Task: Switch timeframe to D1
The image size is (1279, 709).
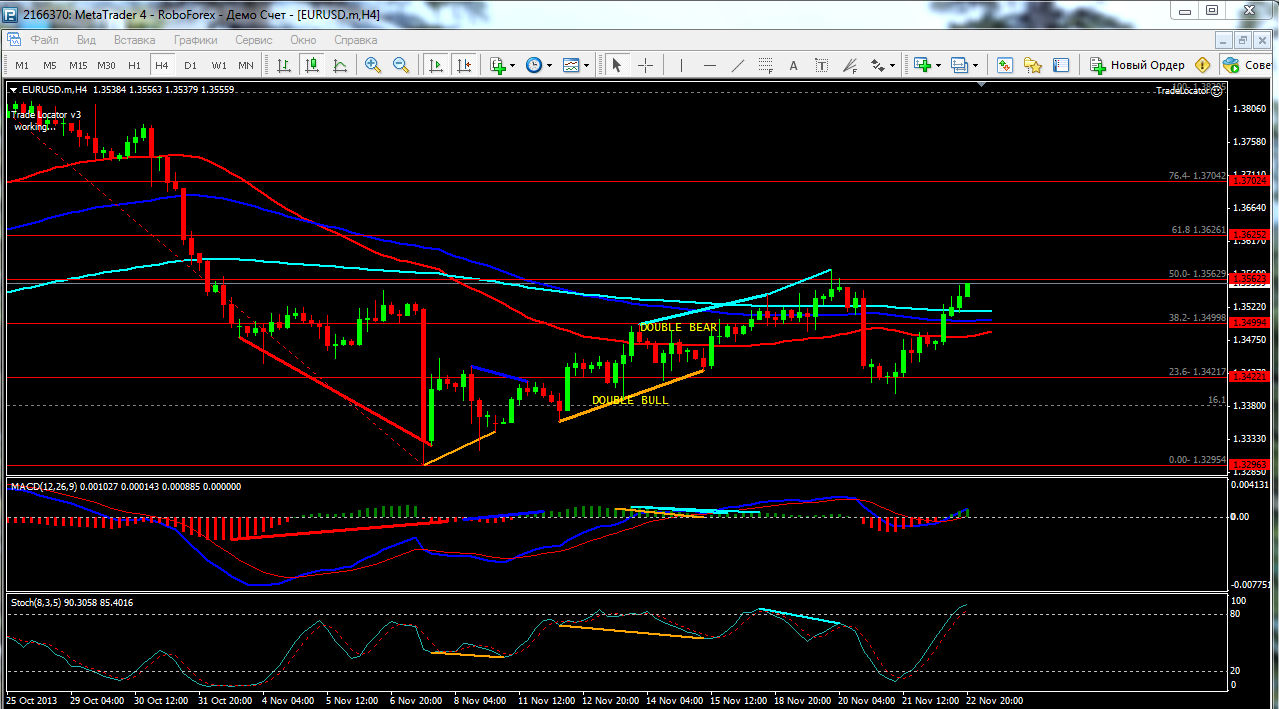Action: 190,65
